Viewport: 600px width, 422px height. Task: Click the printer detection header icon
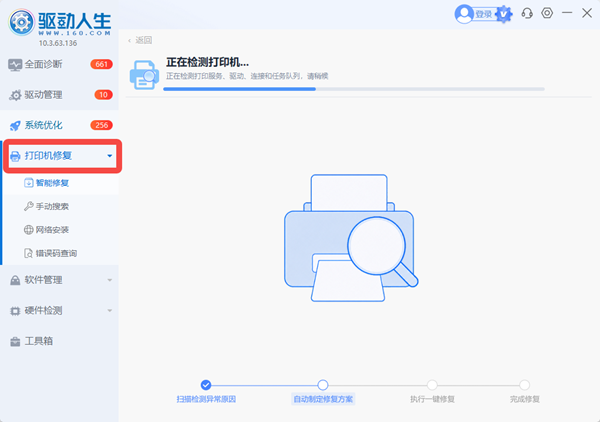click(144, 75)
